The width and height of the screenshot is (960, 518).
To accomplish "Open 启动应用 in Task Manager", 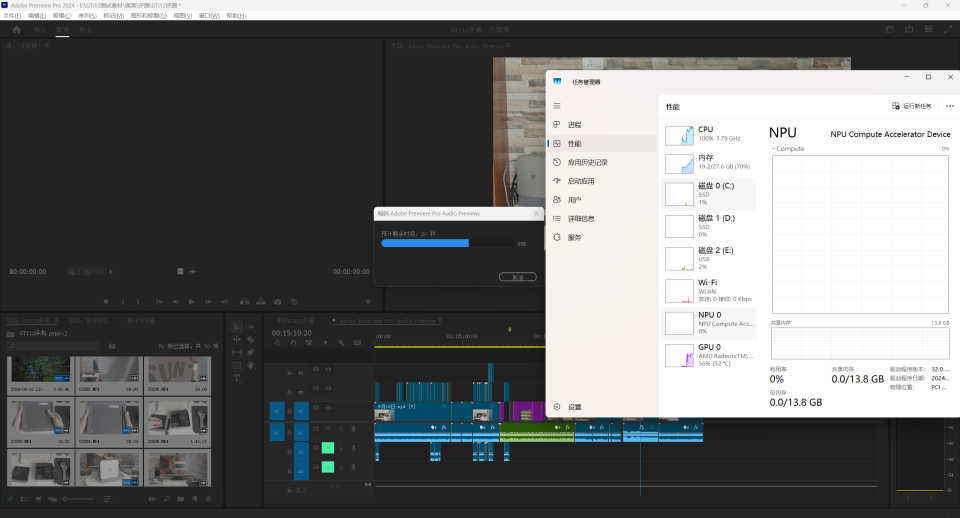I will [602, 181].
